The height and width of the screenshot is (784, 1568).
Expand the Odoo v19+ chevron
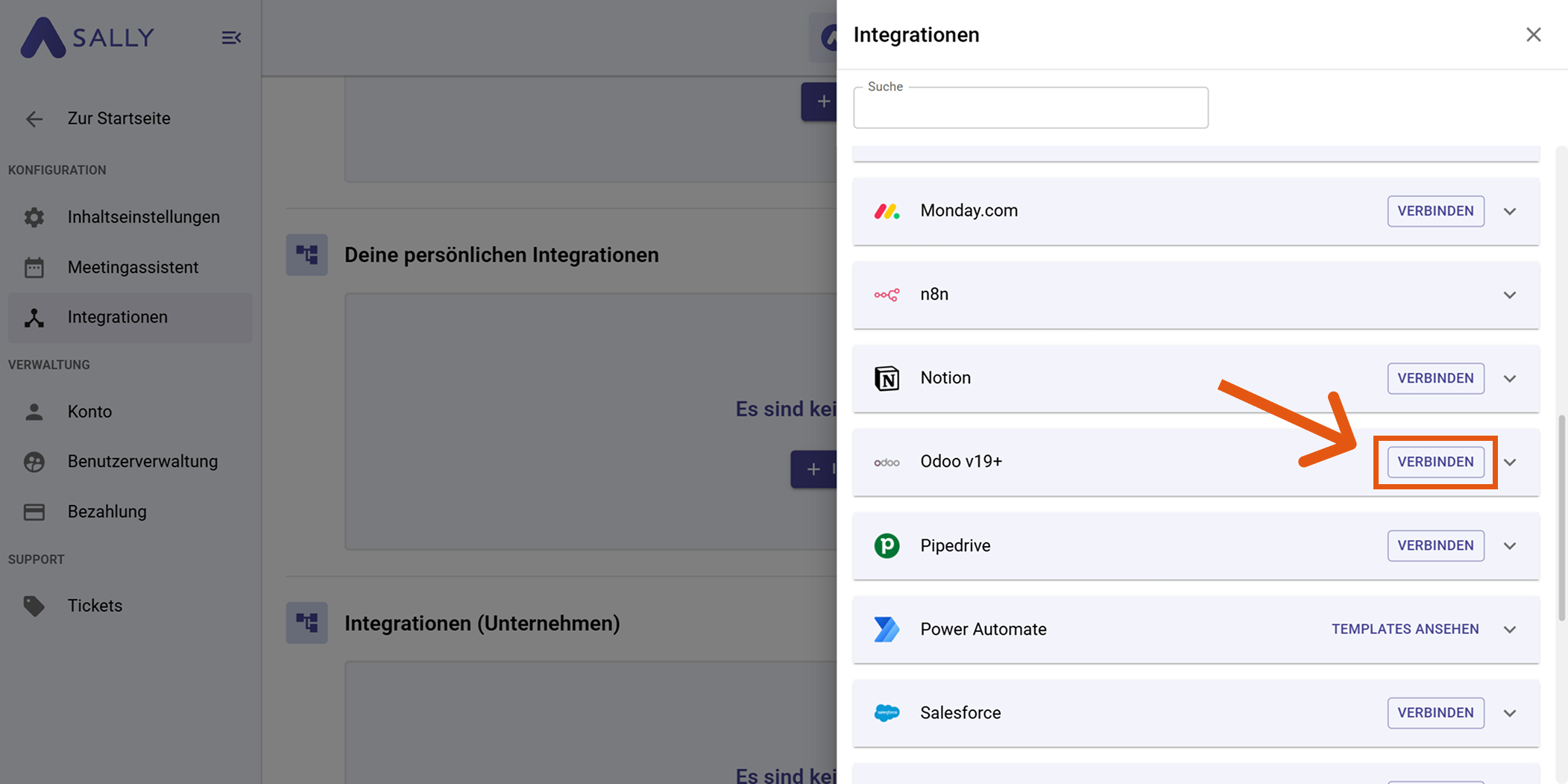pyautogui.click(x=1510, y=462)
